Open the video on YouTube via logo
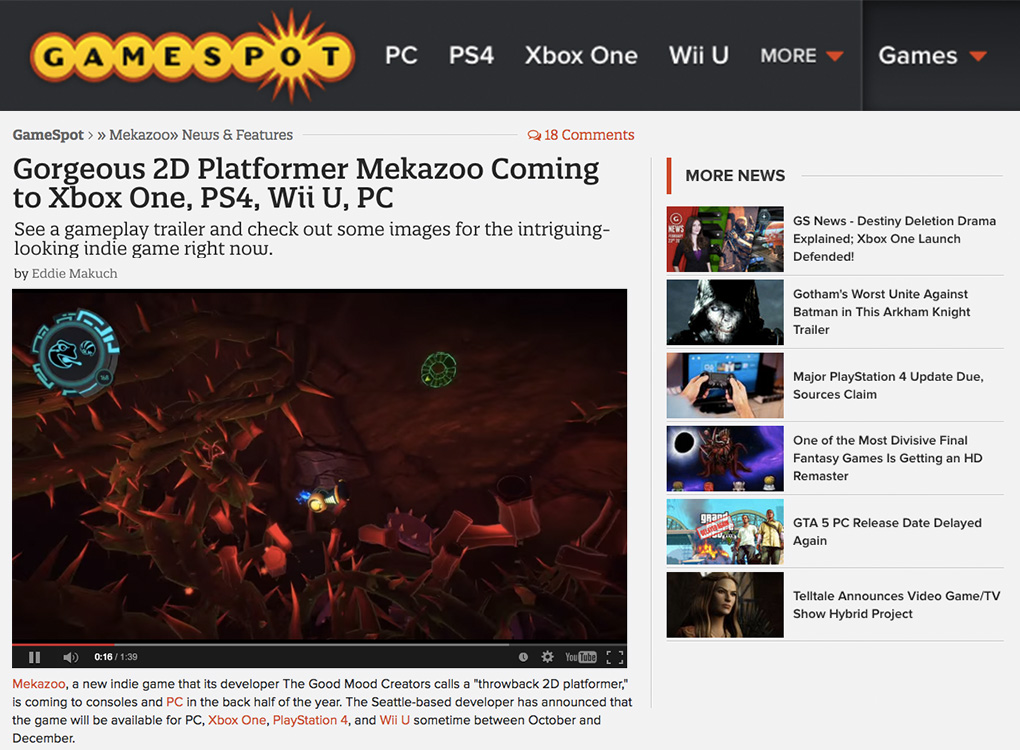Image resolution: width=1020 pixels, height=750 pixels. pyautogui.click(x=580, y=657)
